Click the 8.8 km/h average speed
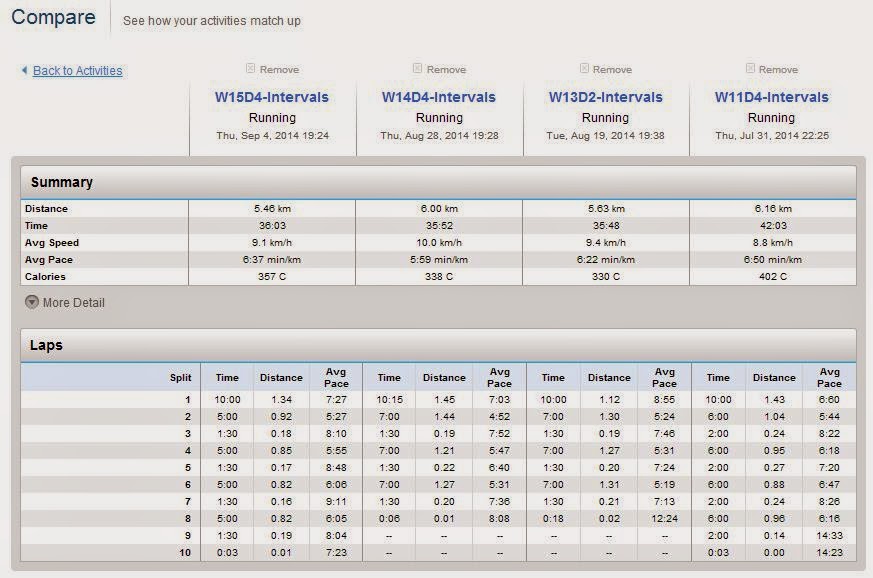Viewport: 873px width, 578px height. pyautogui.click(x=773, y=243)
